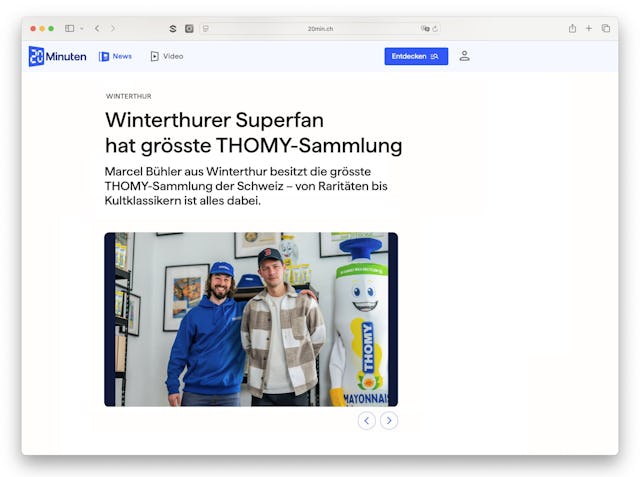Expand the sidebar dropdown arrow
This screenshot has width=640, height=477.
coord(81,28)
